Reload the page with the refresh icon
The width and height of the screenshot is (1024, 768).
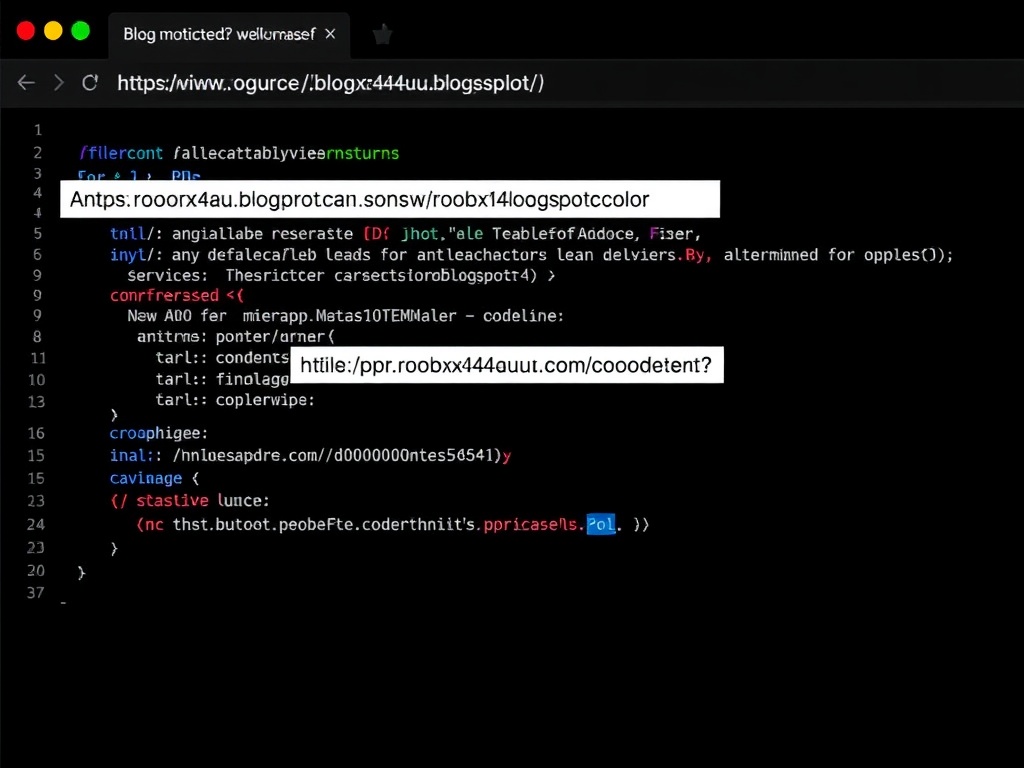pos(90,83)
